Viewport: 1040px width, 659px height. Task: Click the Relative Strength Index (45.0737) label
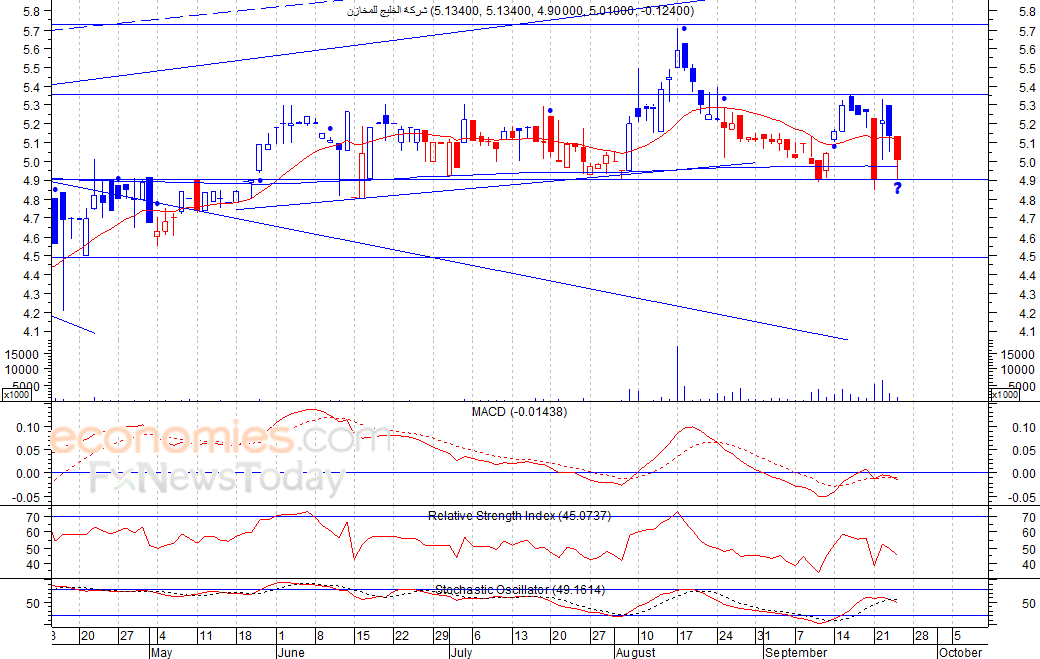(519, 515)
